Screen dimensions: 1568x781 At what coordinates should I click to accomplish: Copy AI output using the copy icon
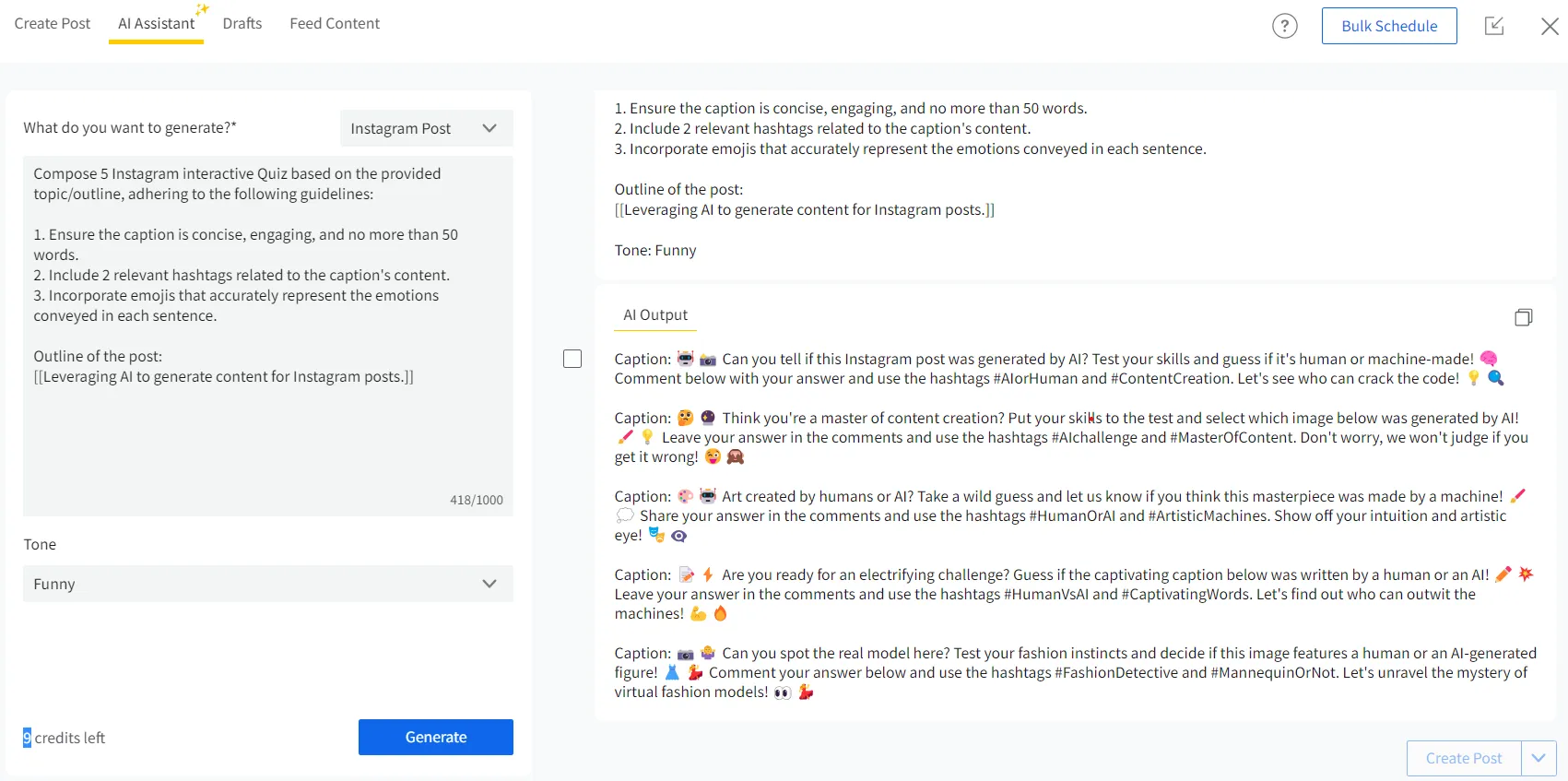[1523, 317]
